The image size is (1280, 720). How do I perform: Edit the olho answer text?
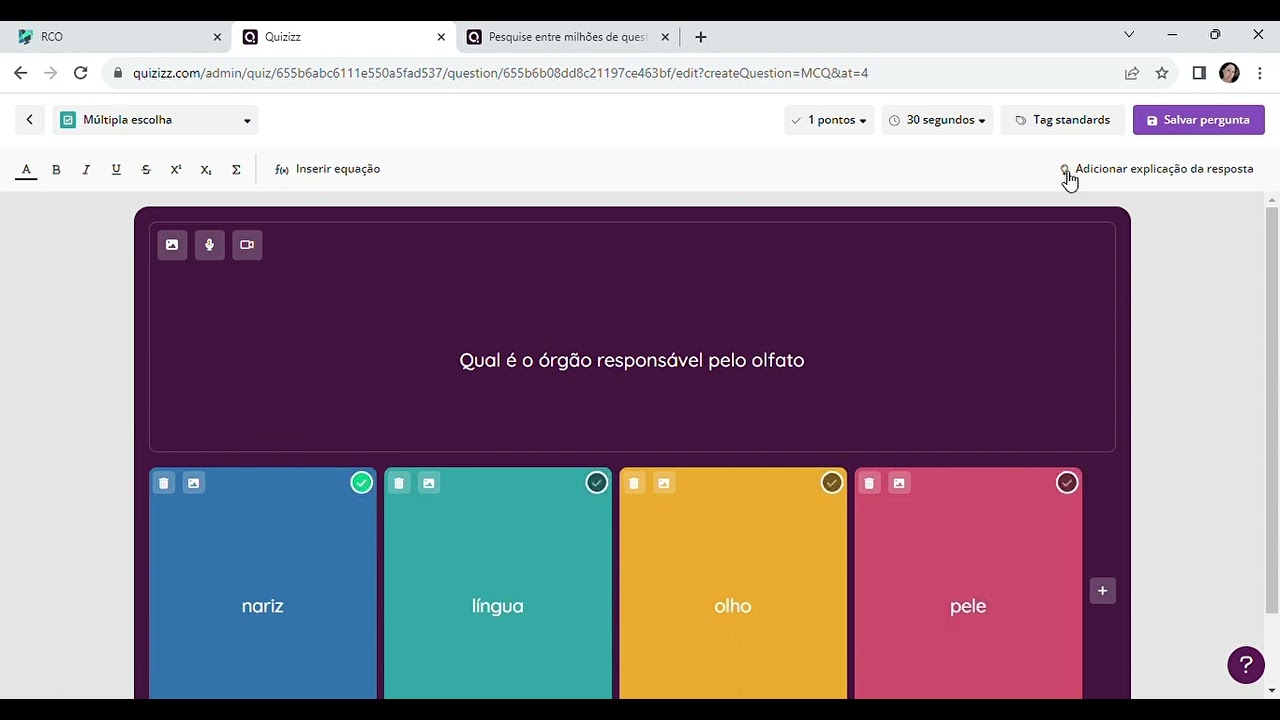(x=733, y=606)
